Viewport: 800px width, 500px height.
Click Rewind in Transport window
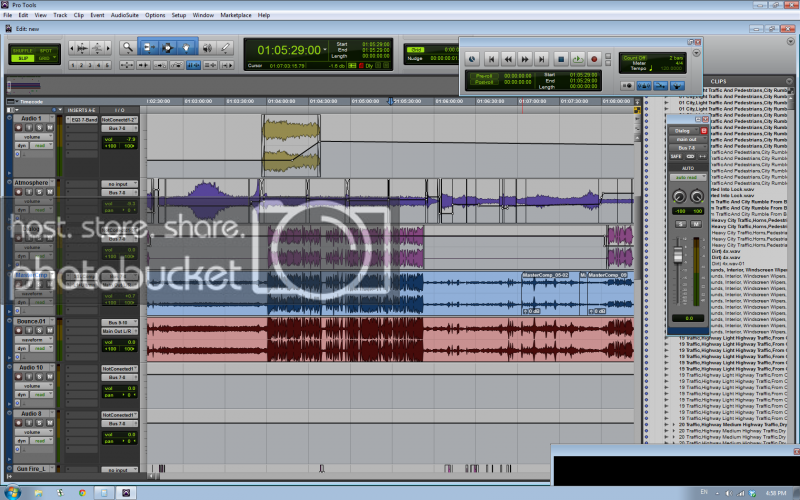tap(508, 59)
